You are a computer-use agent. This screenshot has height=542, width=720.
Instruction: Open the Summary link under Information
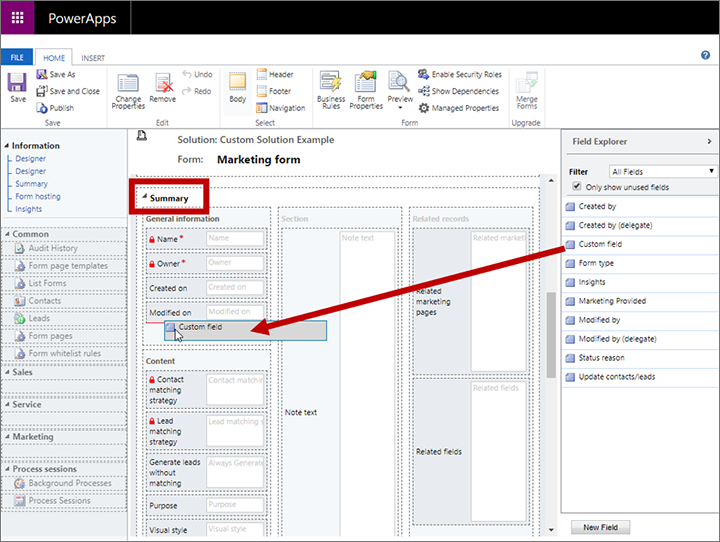pyautogui.click(x=31, y=184)
